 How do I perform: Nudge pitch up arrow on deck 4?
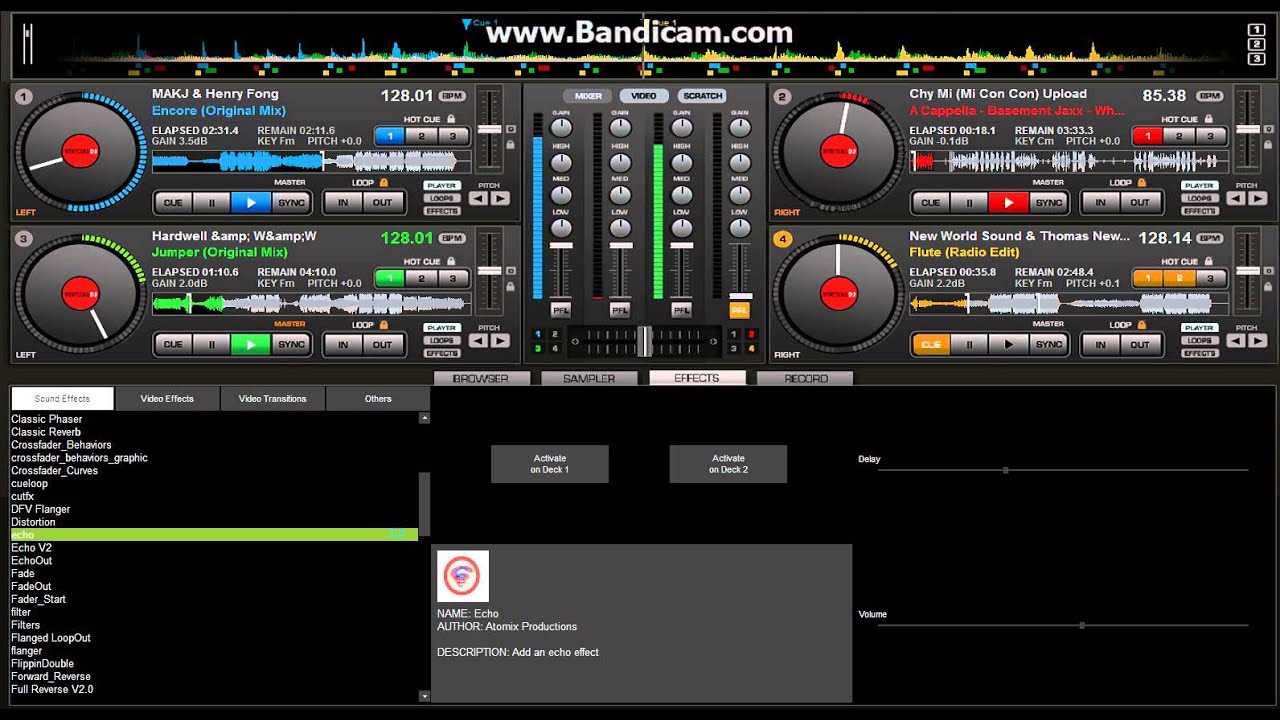(1256, 340)
